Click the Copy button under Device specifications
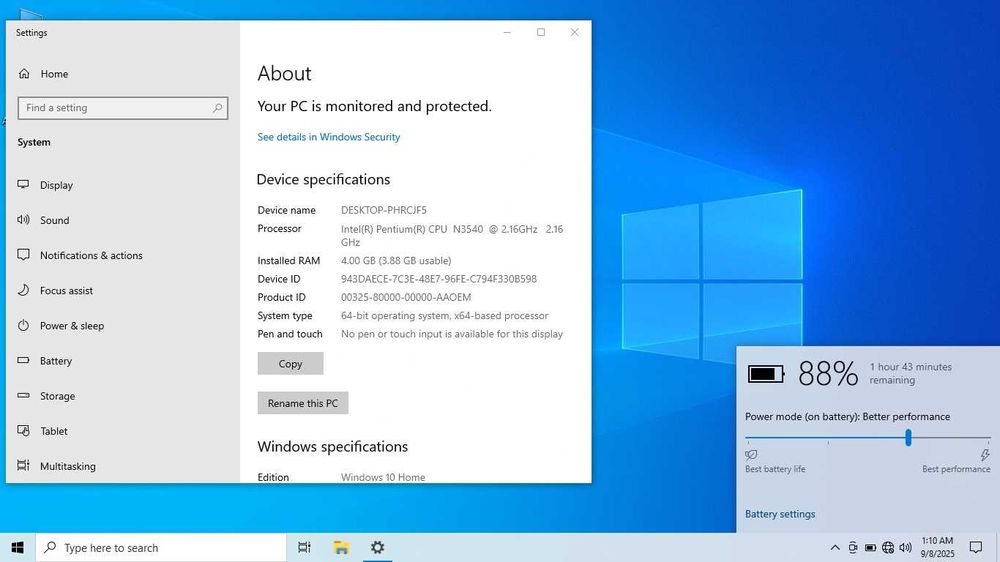This screenshot has width=1000, height=562. (290, 364)
